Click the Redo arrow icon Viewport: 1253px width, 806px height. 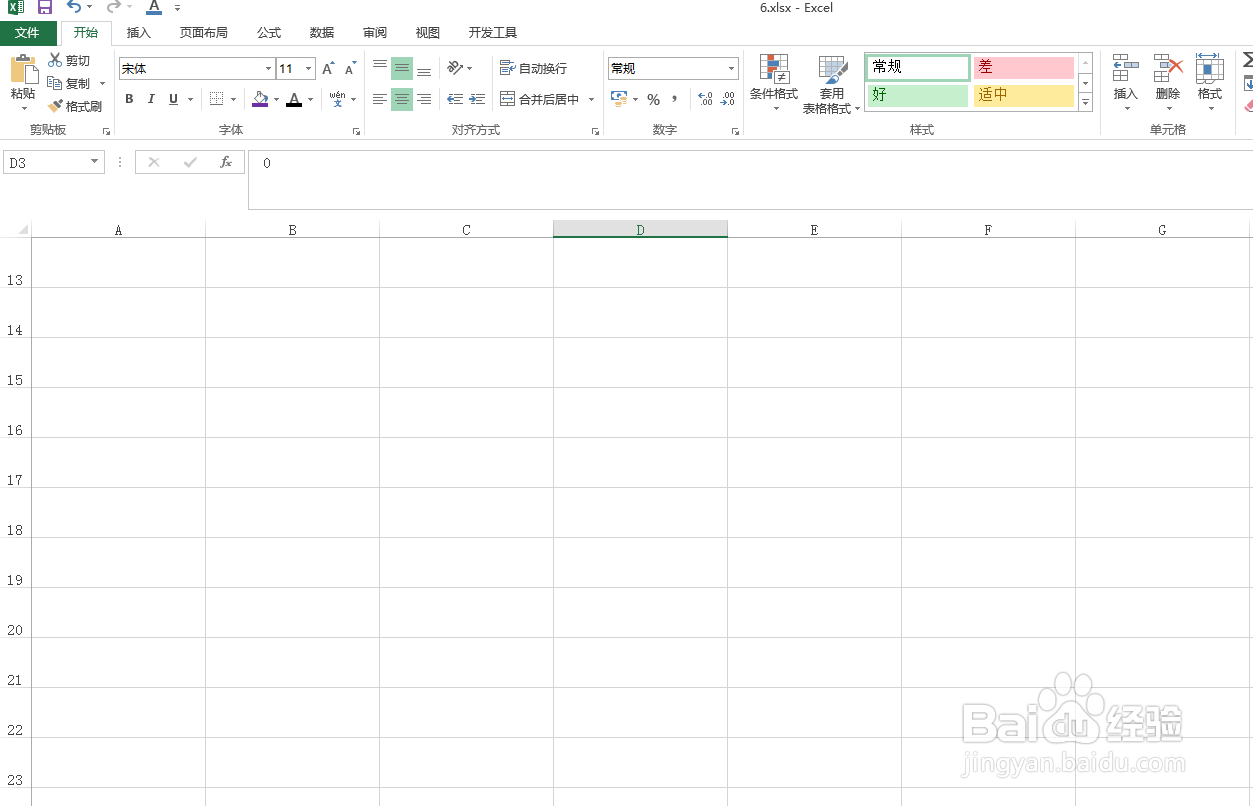tap(113, 8)
